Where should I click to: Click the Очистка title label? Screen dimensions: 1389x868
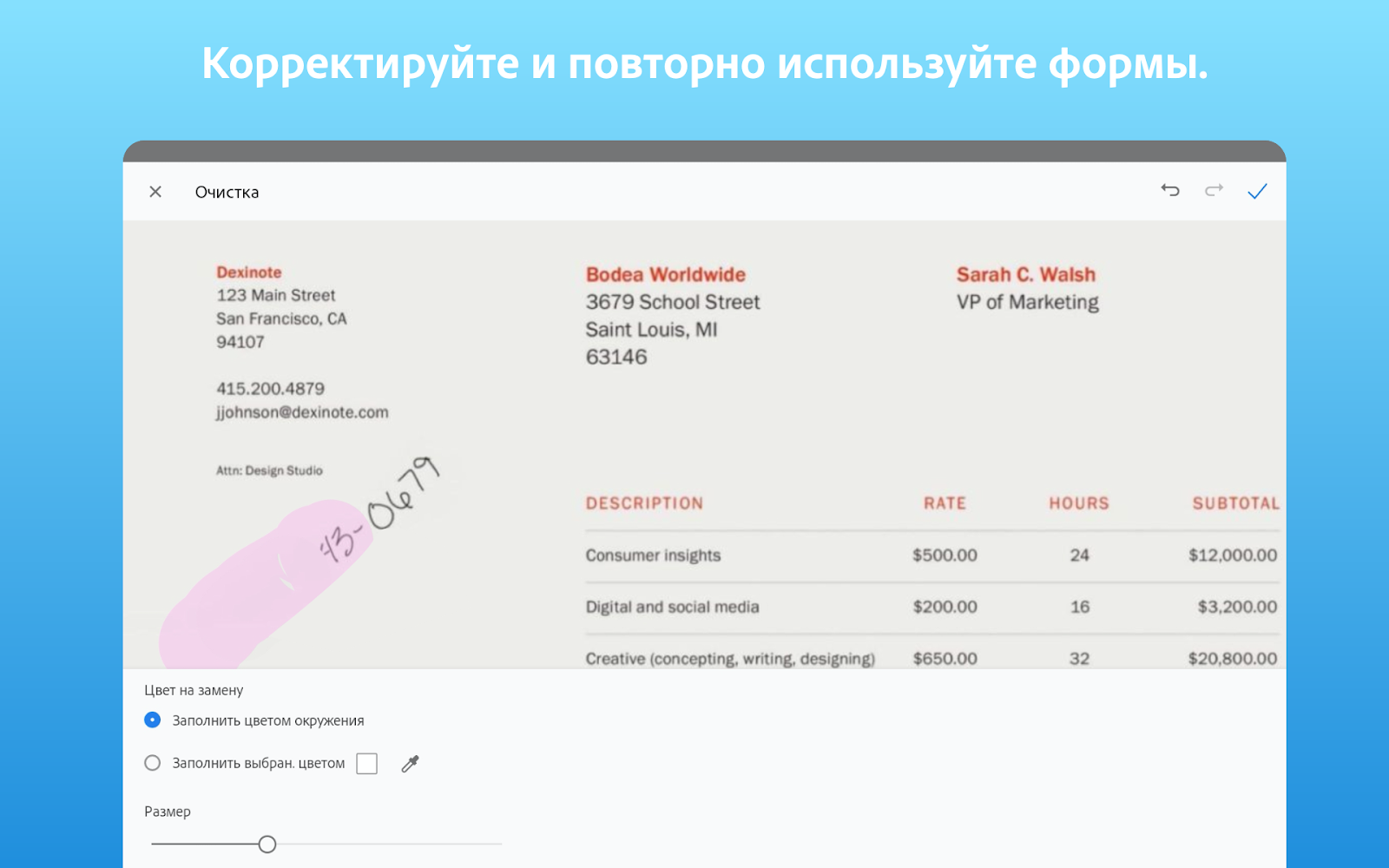click(227, 192)
